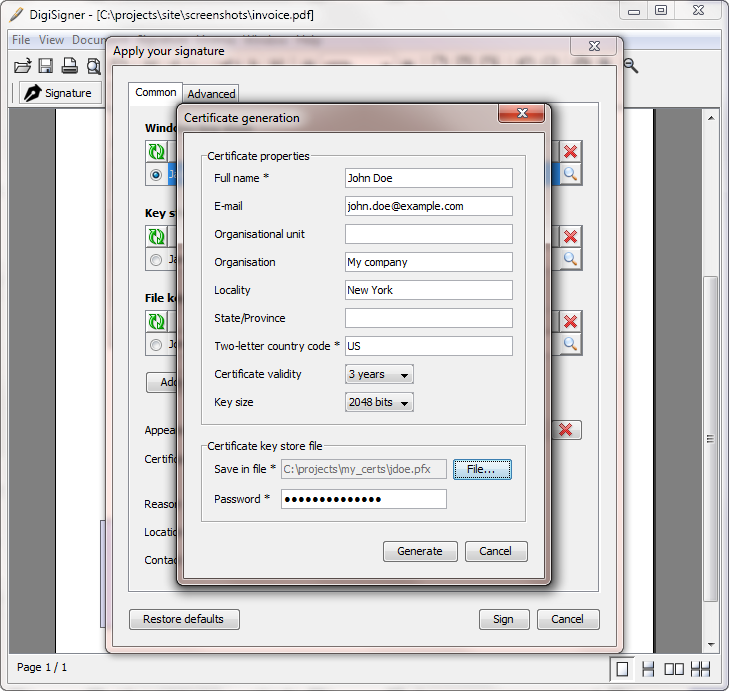The image size is (729, 691).
Task: Click the Locality input field
Action: (429, 290)
